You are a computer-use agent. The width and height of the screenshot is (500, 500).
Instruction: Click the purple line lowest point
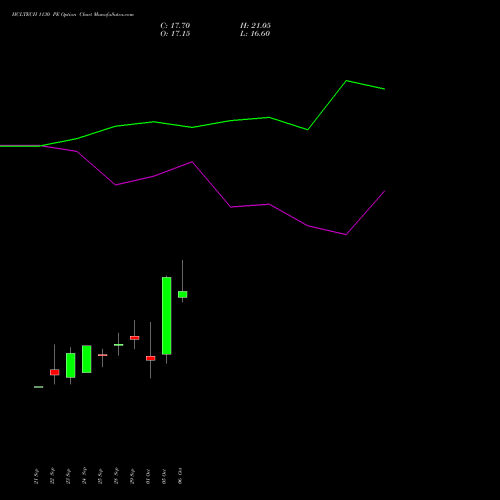(x=346, y=235)
